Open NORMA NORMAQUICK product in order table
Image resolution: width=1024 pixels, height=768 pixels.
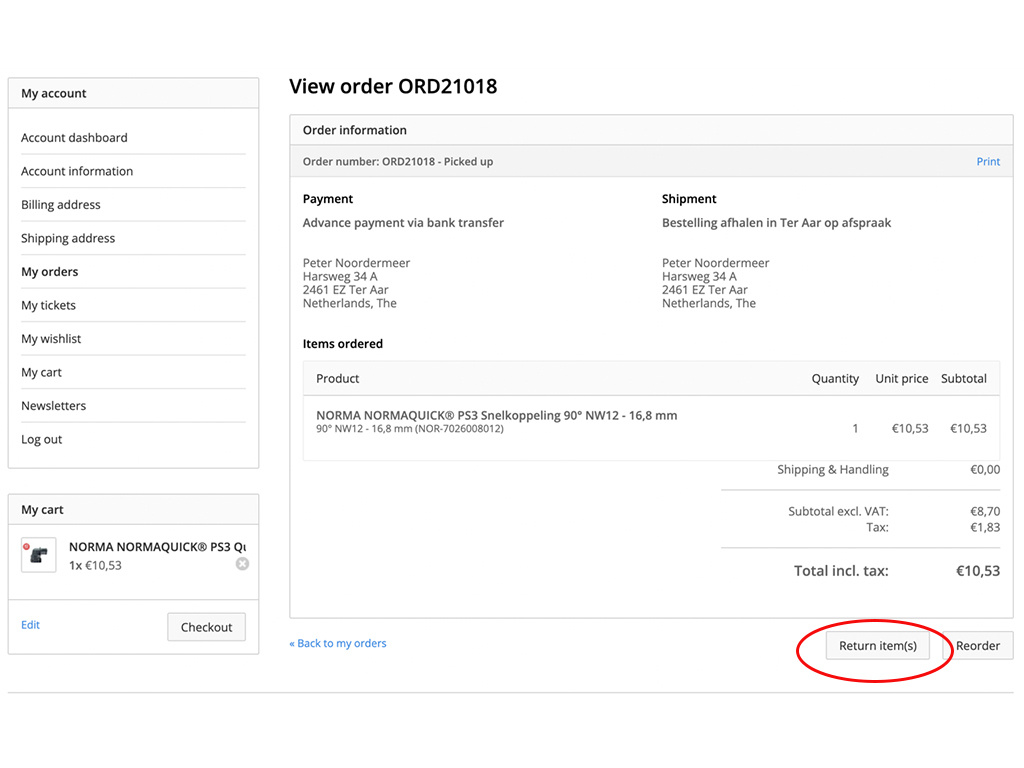click(x=496, y=415)
